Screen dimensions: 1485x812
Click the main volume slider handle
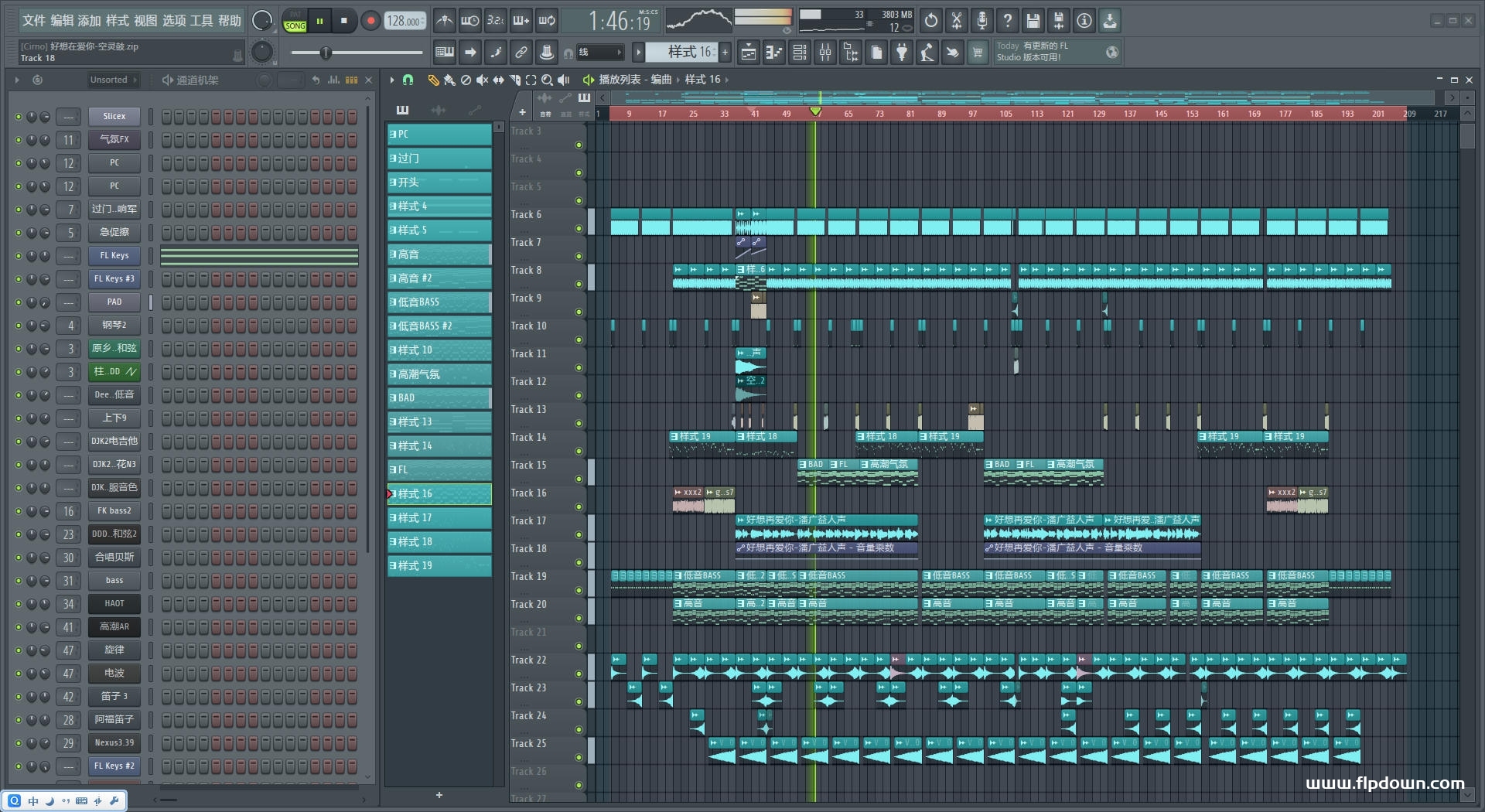[x=326, y=53]
